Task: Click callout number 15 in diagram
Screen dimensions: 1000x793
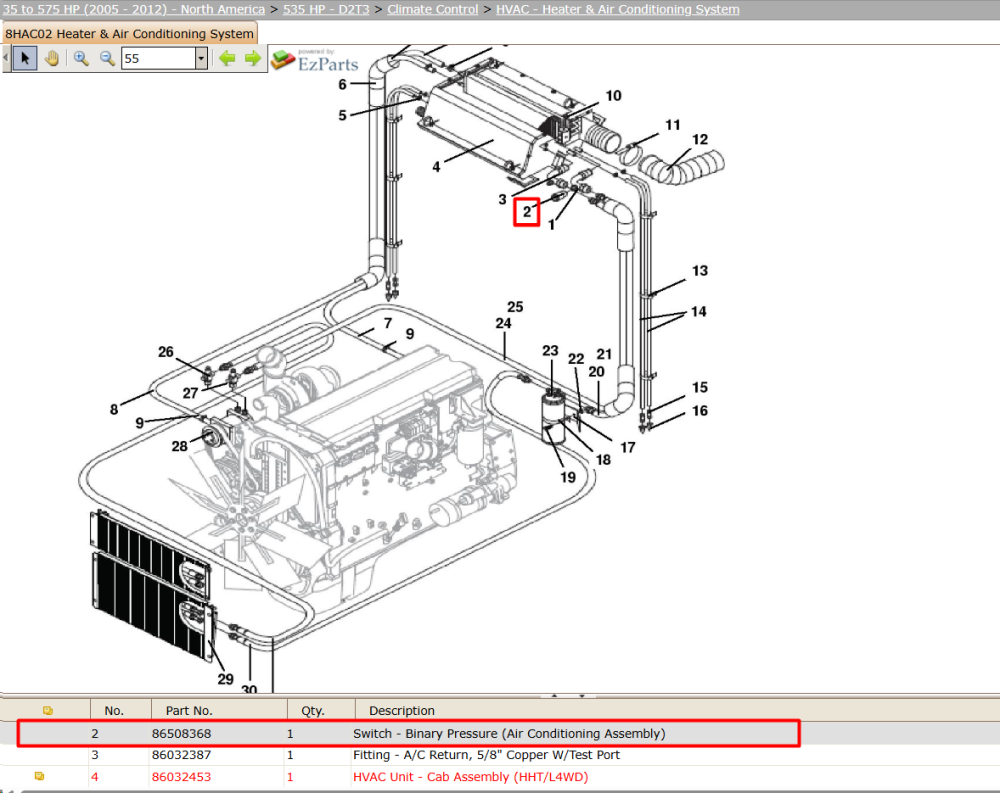Action: point(700,388)
